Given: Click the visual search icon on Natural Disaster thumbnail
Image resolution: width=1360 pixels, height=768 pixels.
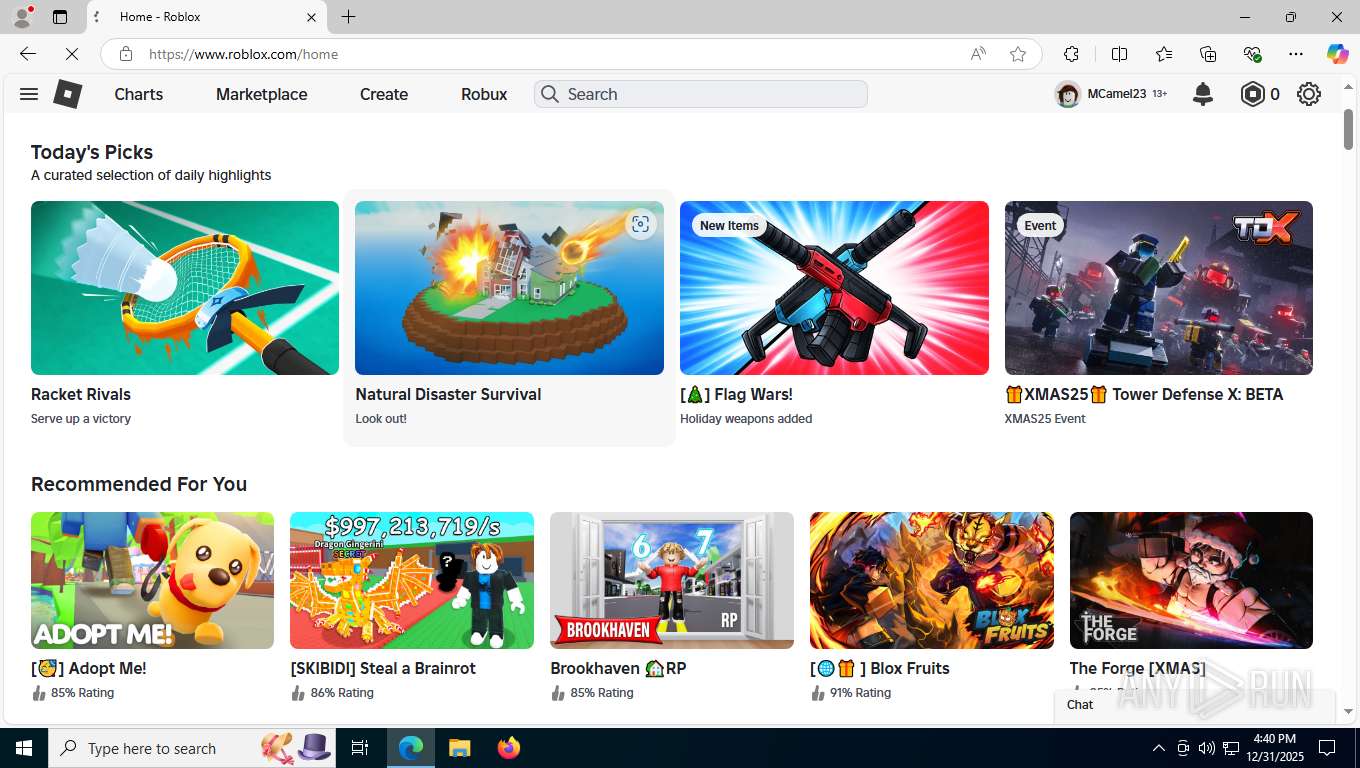Looking at the screenshot, I should 640,224.
